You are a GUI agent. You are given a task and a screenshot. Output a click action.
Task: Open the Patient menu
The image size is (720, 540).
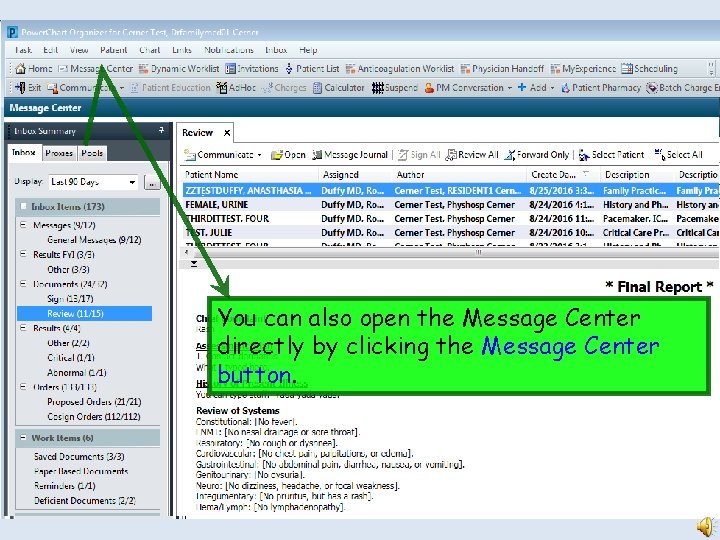[x=113, y=50]
